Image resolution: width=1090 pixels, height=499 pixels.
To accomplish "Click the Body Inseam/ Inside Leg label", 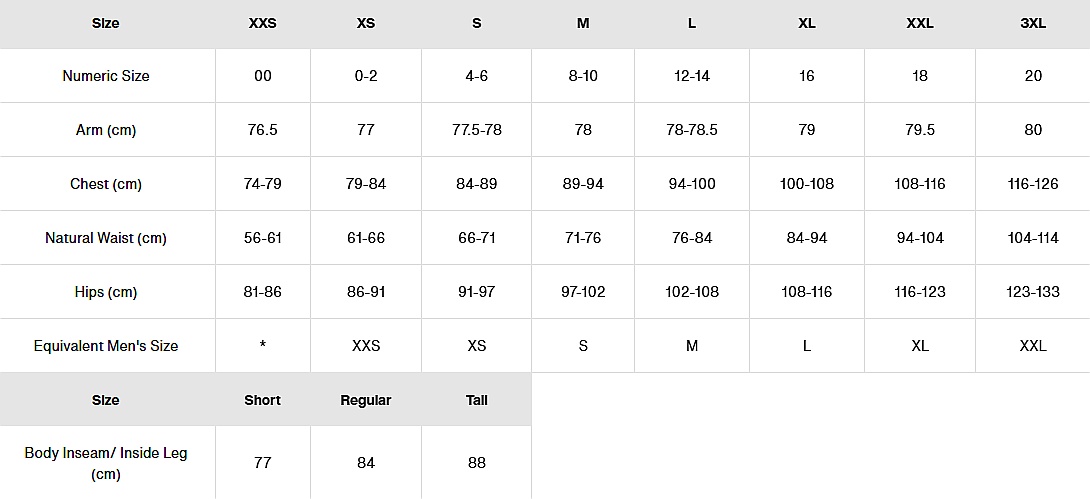I will [106, 463].
